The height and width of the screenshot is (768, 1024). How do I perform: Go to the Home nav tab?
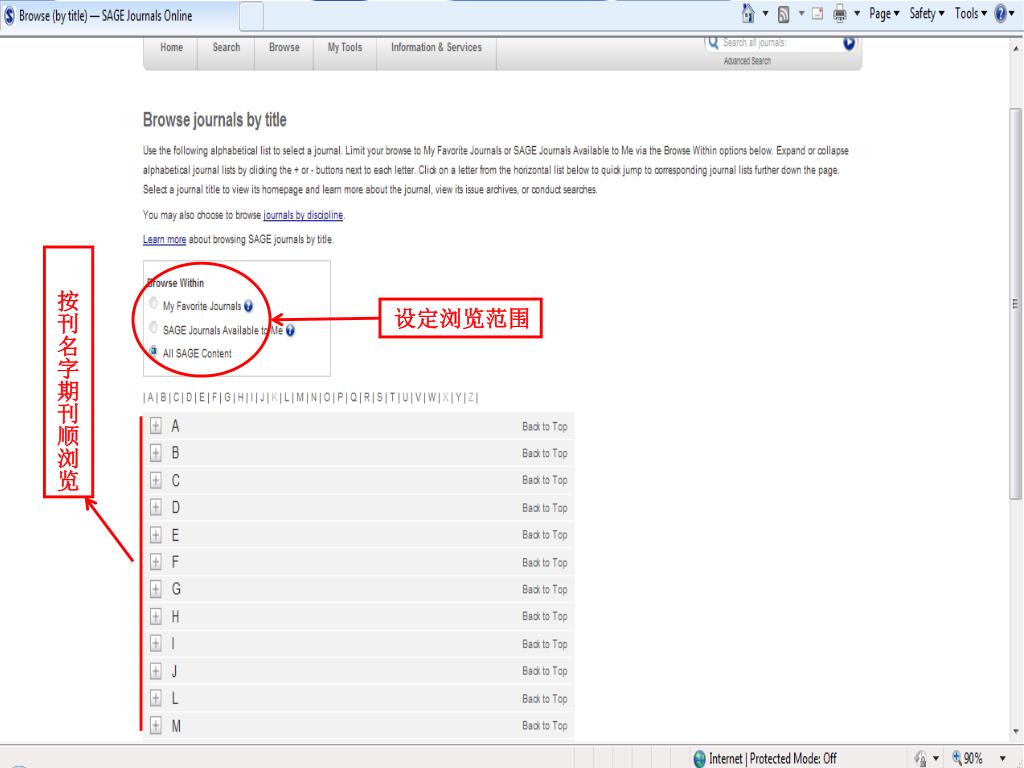[172, 48]
